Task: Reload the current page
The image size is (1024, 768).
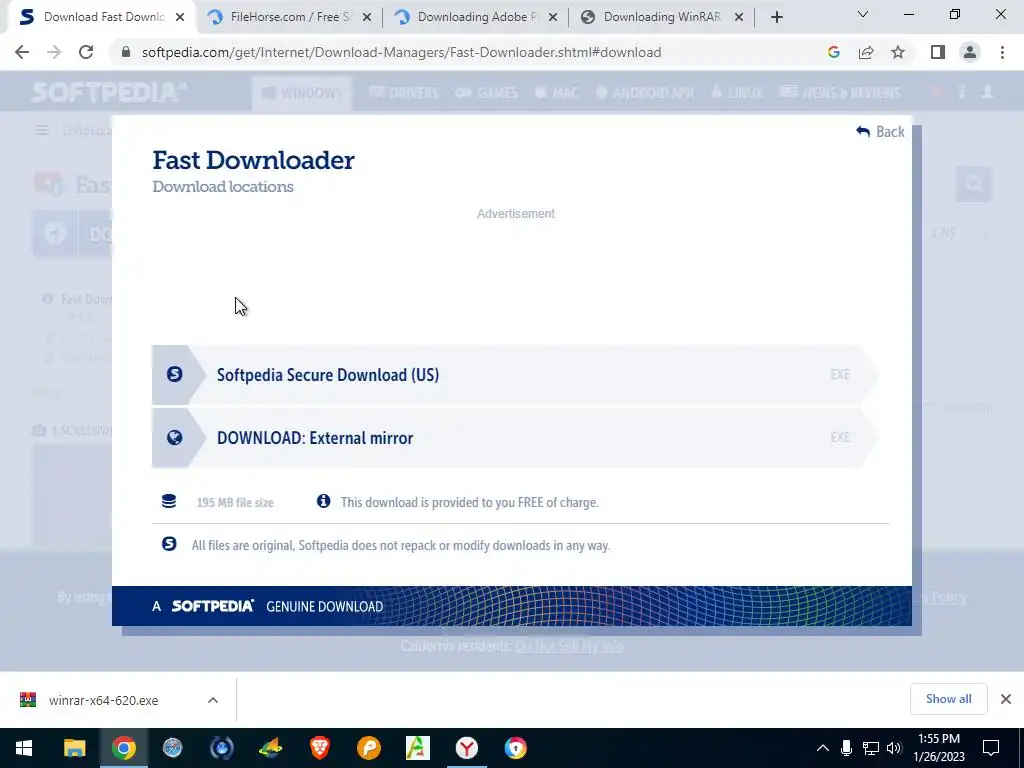Action: [86, 52]
